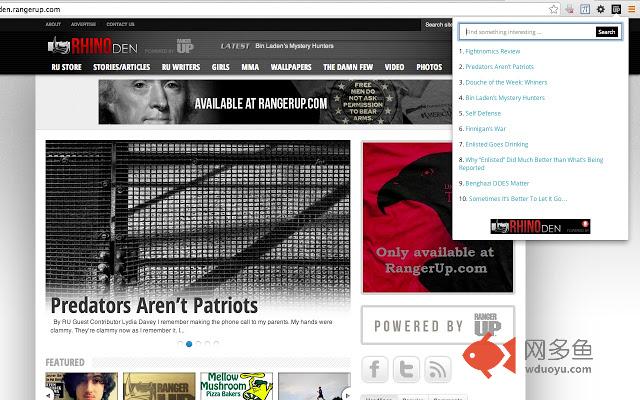Open the Benghazi DOES Matter link
Screen dimensions: 640x400
point(496,183)
